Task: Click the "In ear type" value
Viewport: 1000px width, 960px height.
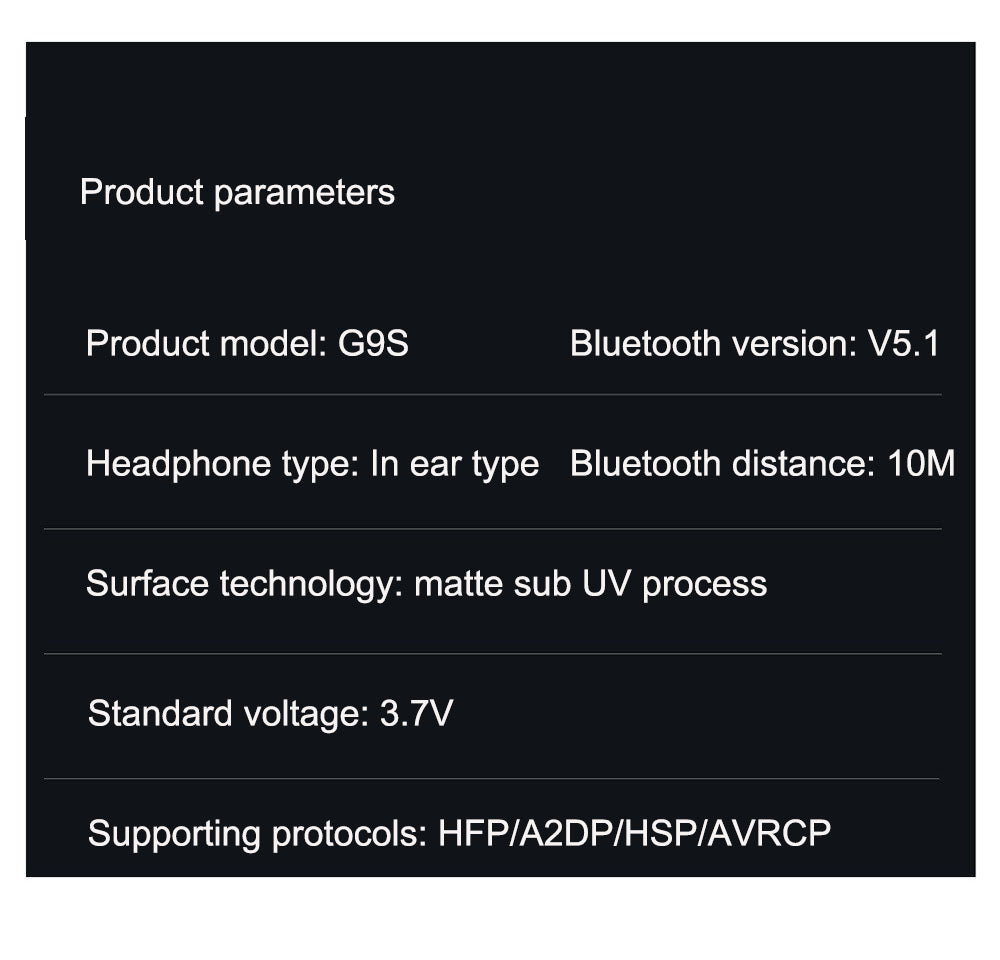Action: pos(454,464)
